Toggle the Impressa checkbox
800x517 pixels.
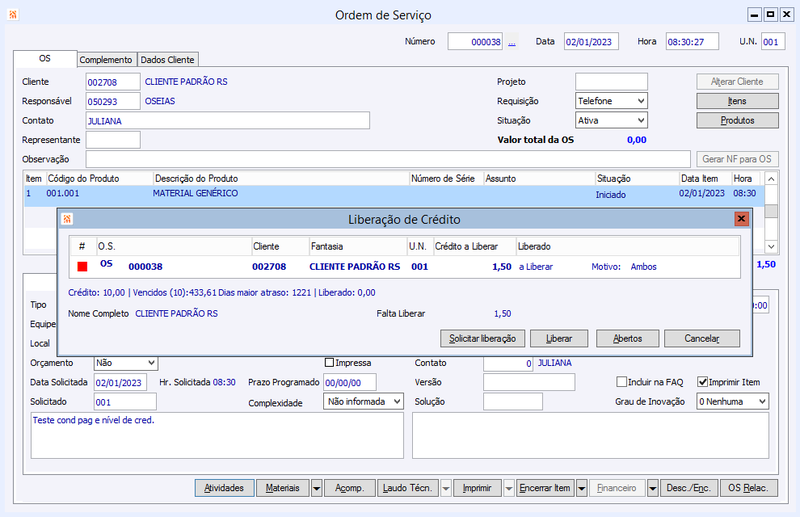click(x=330, y=362)
